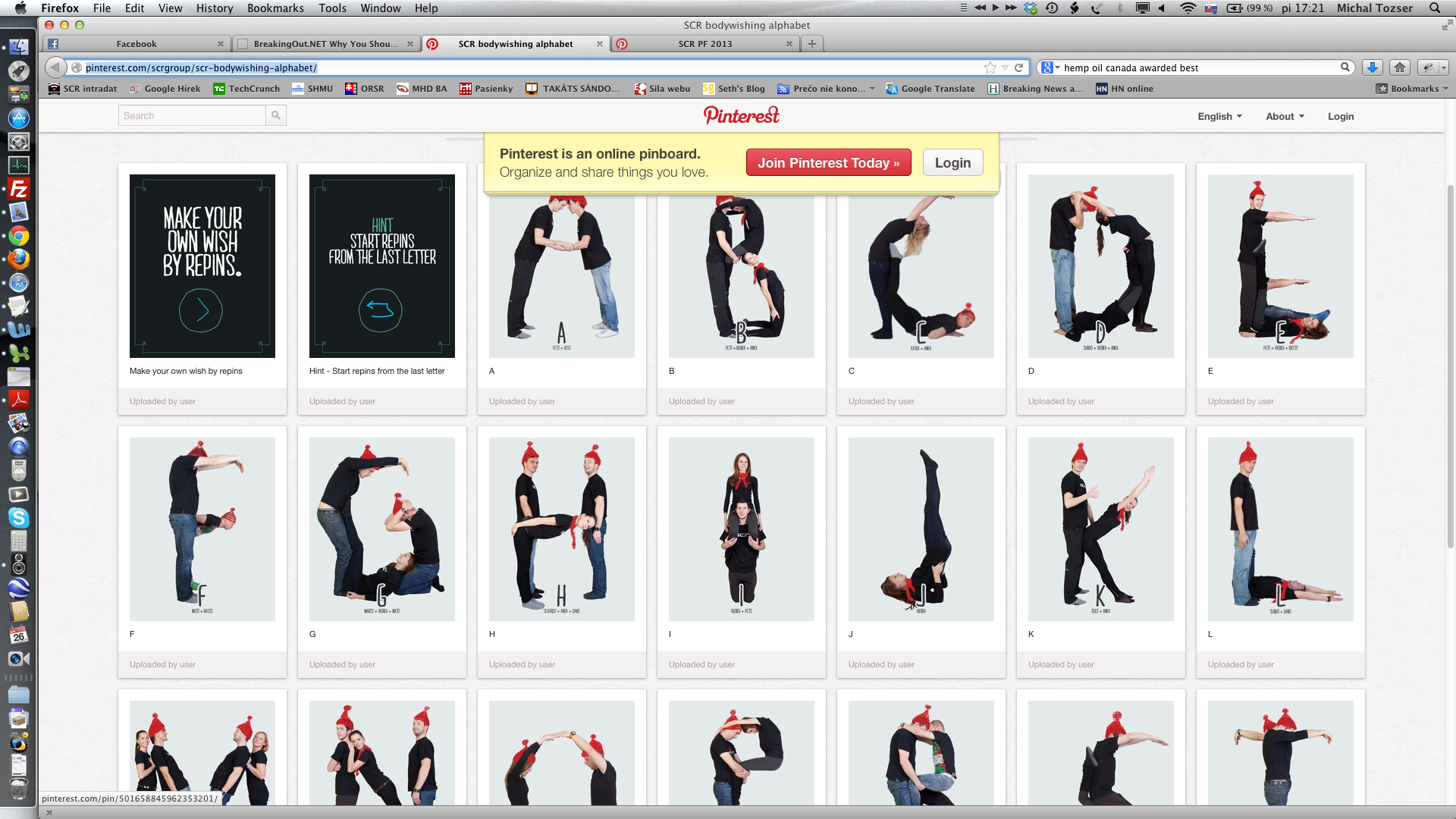This screenshot has width=1456, height=819.
Task: Open the Bookmarks toolbar dropdown
Action: (x=1413, y=89)
